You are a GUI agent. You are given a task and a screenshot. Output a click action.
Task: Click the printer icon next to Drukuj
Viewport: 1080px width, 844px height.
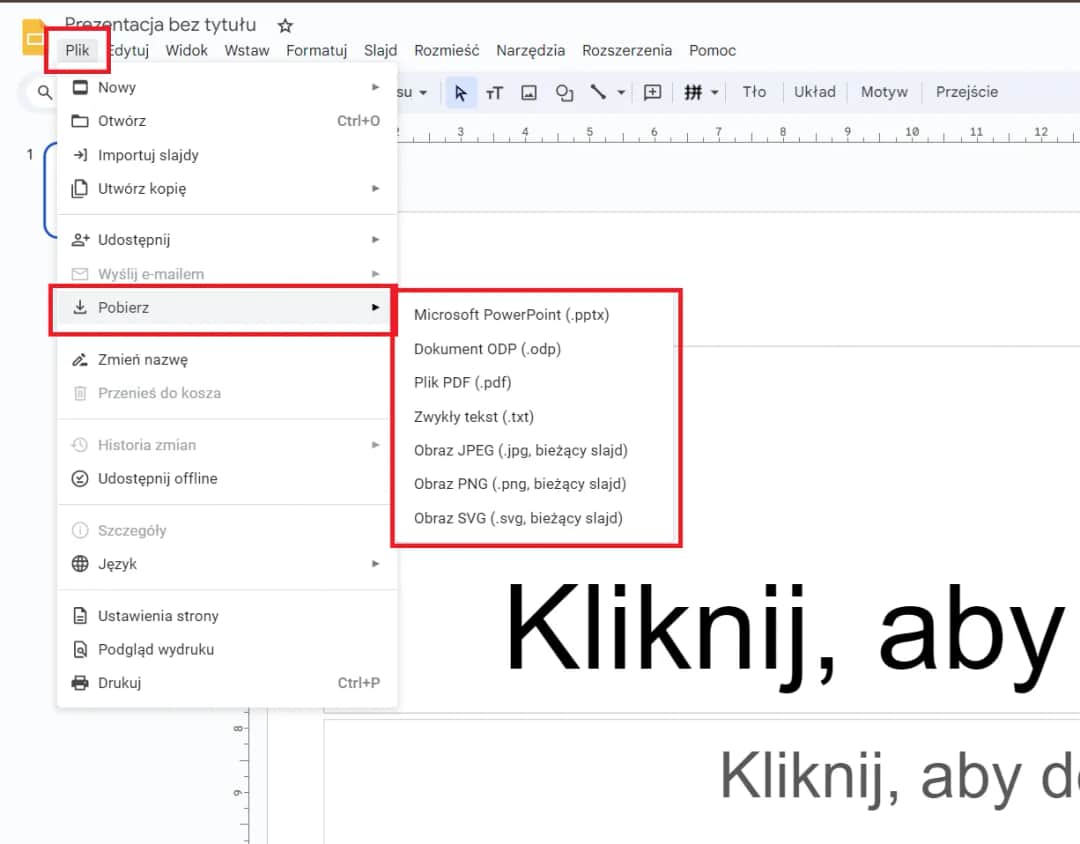[80, 682]
